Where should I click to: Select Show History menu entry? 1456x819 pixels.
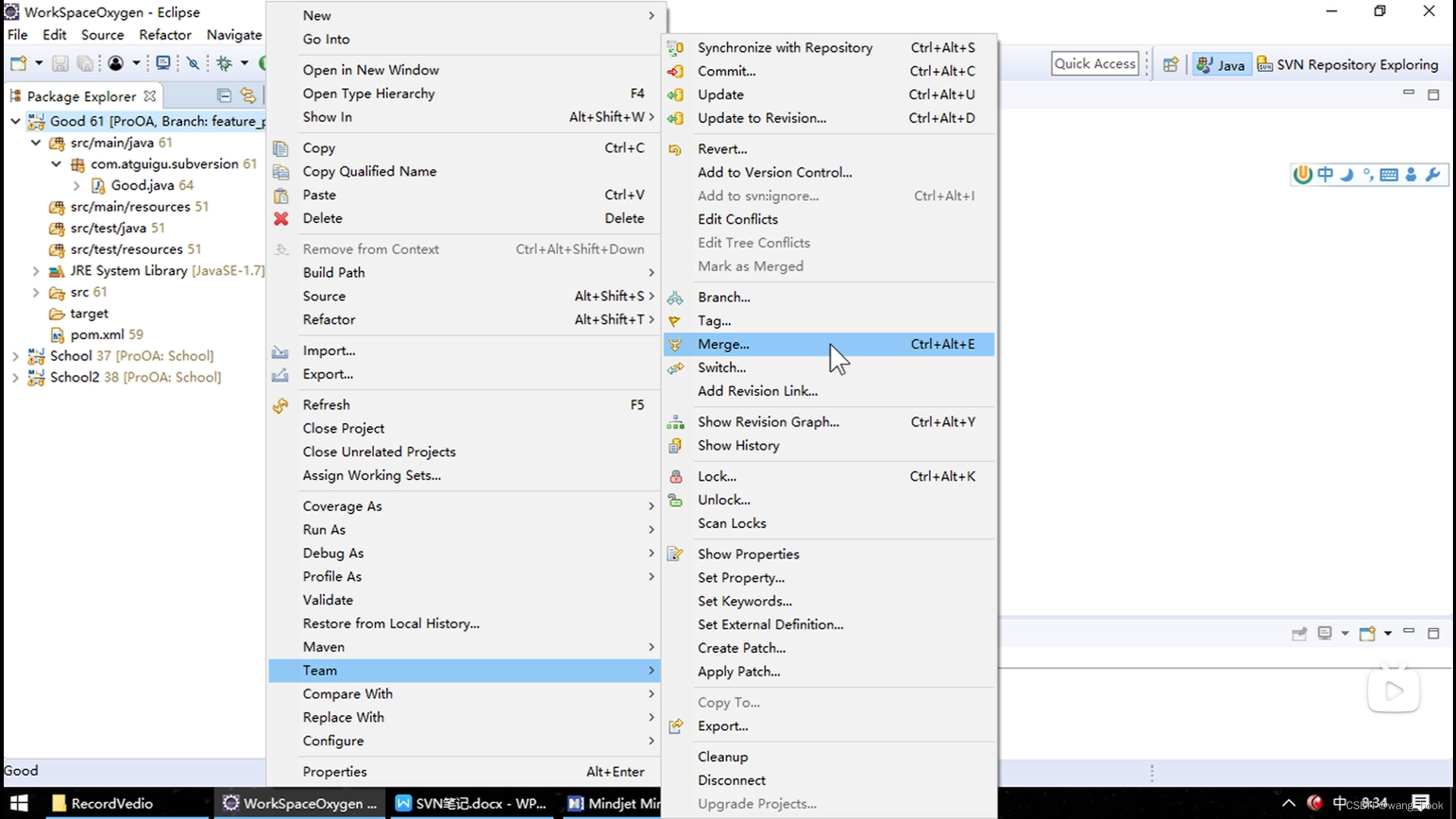pyautogui.click(x=829, y=446)
